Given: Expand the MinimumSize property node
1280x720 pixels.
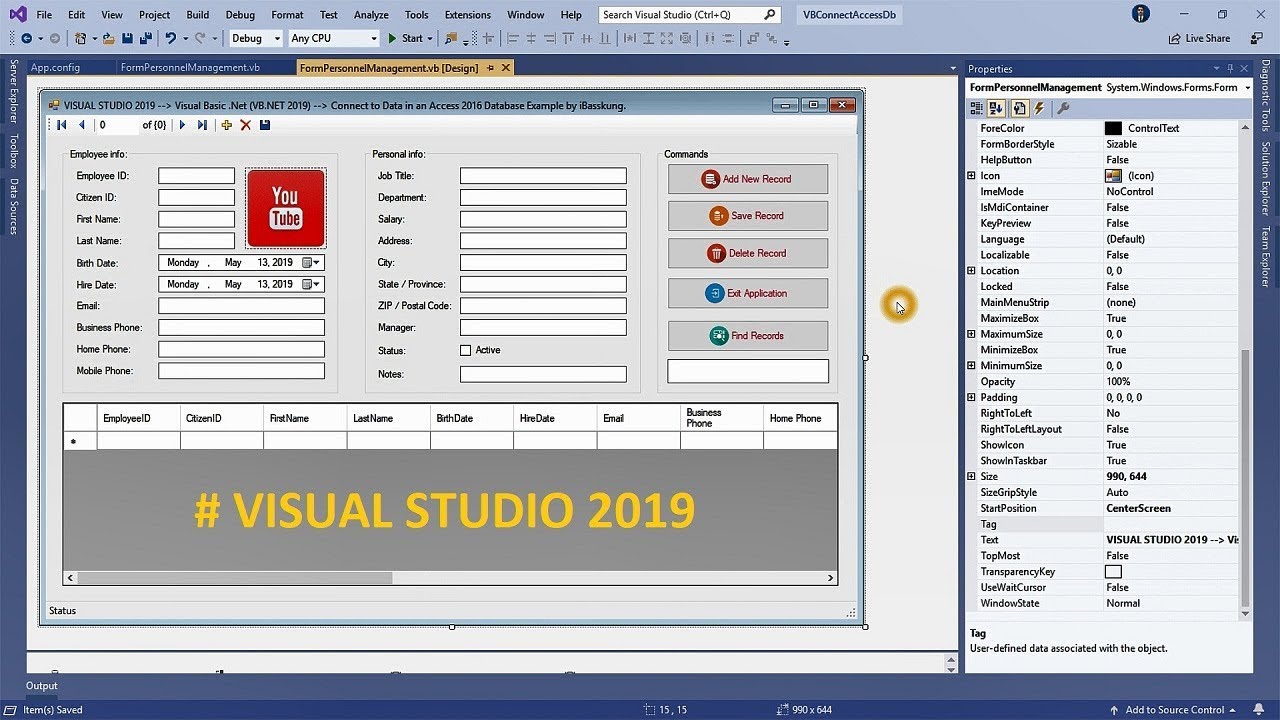Looking at the screenshot, I should (x=971, y=366).
